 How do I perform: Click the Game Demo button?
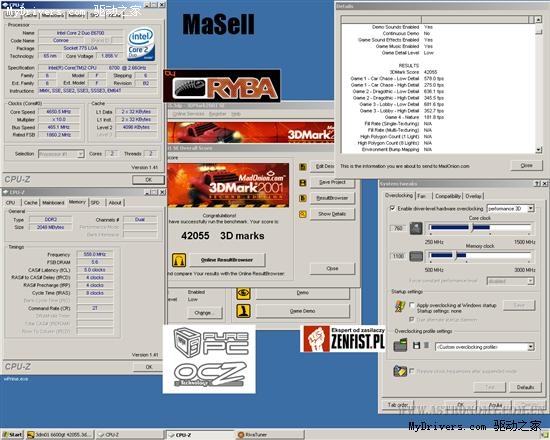click(x=302, y=311)
